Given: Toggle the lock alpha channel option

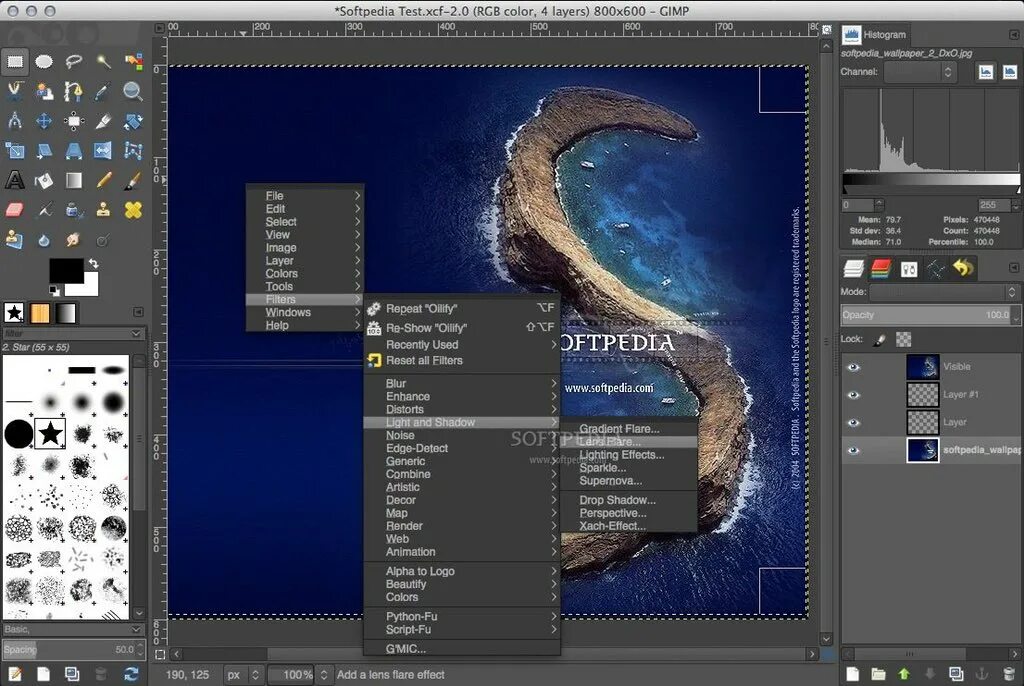Looking at the screenshot, I should [904, 340].
